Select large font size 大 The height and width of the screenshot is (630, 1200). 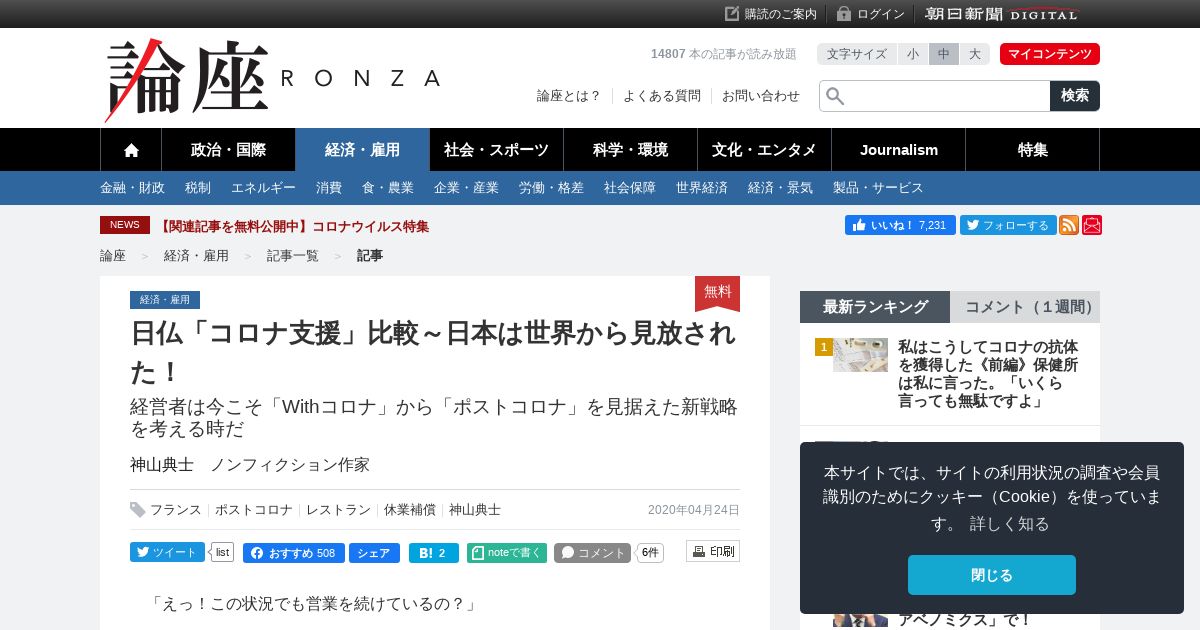(x=974, y=54)
